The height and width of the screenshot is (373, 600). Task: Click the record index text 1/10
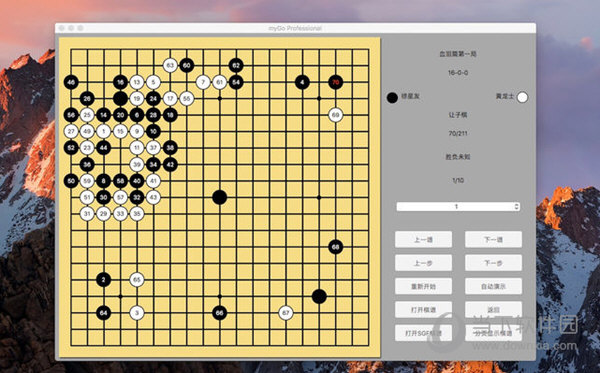(x=458, y=180)
